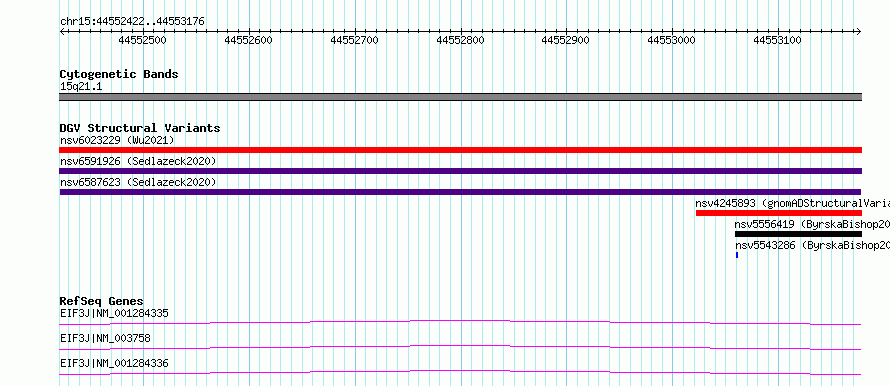Select the black nsv5556419 variant bar

(798, 234)
